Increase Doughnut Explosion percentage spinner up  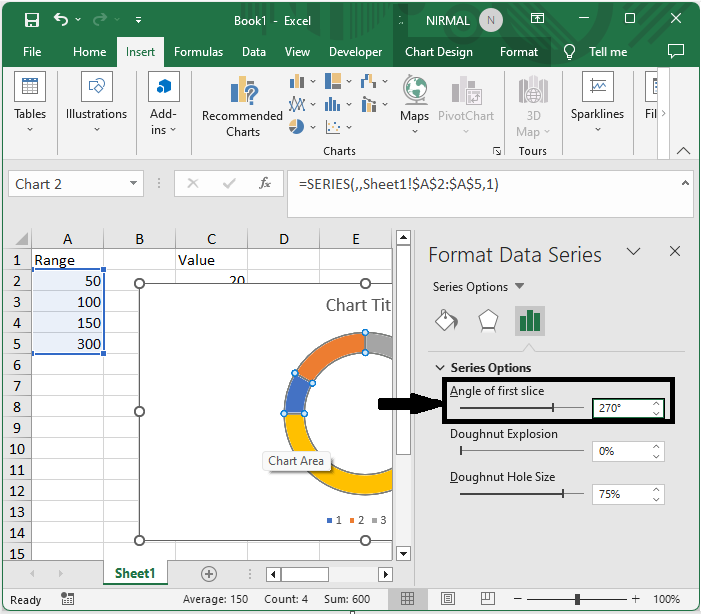[x=656, y=446]
